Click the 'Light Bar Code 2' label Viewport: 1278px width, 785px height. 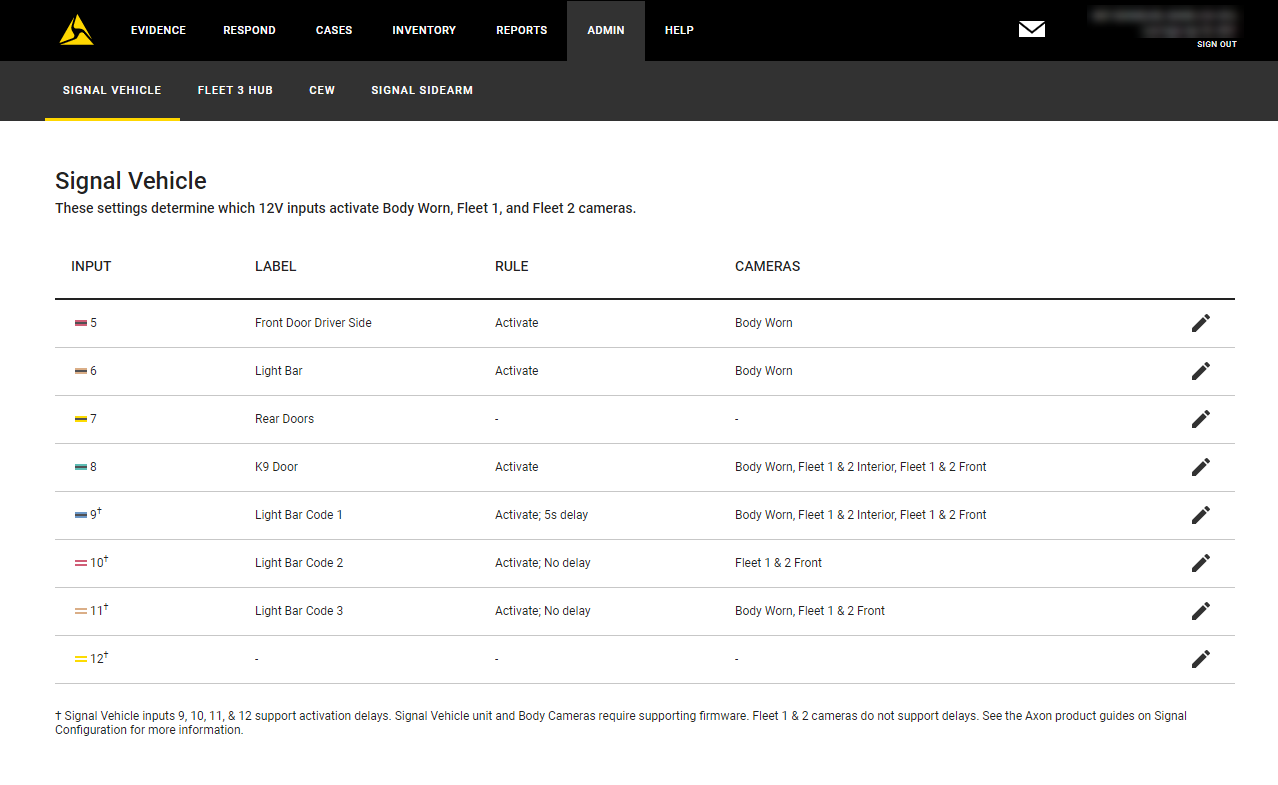coord(299,563)
